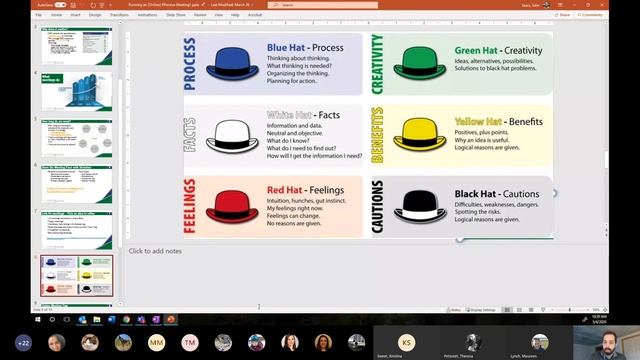Open the Animations ribbon tab
This screenshot has height=360, width=640.
147,15
